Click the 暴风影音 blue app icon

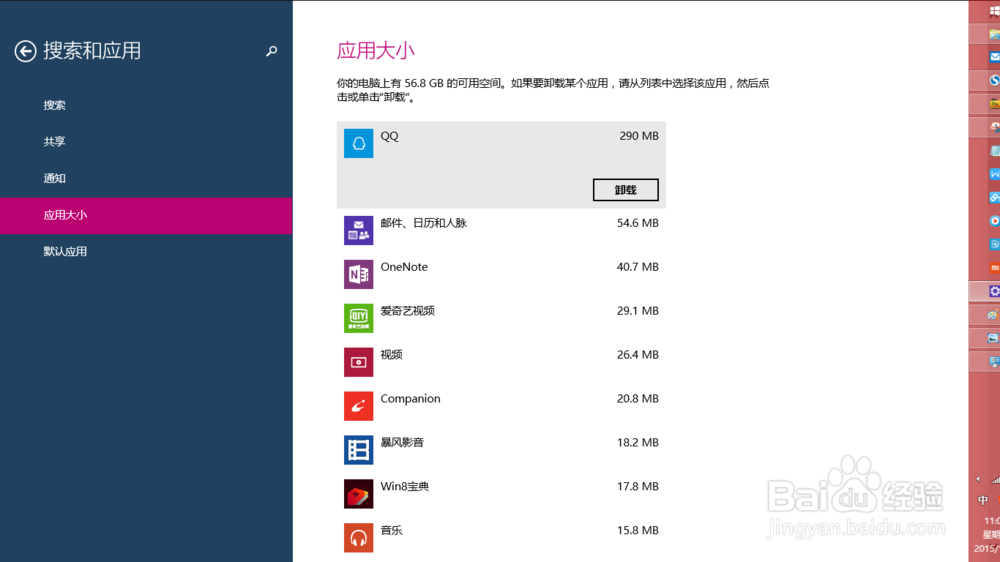coord(358,450)
